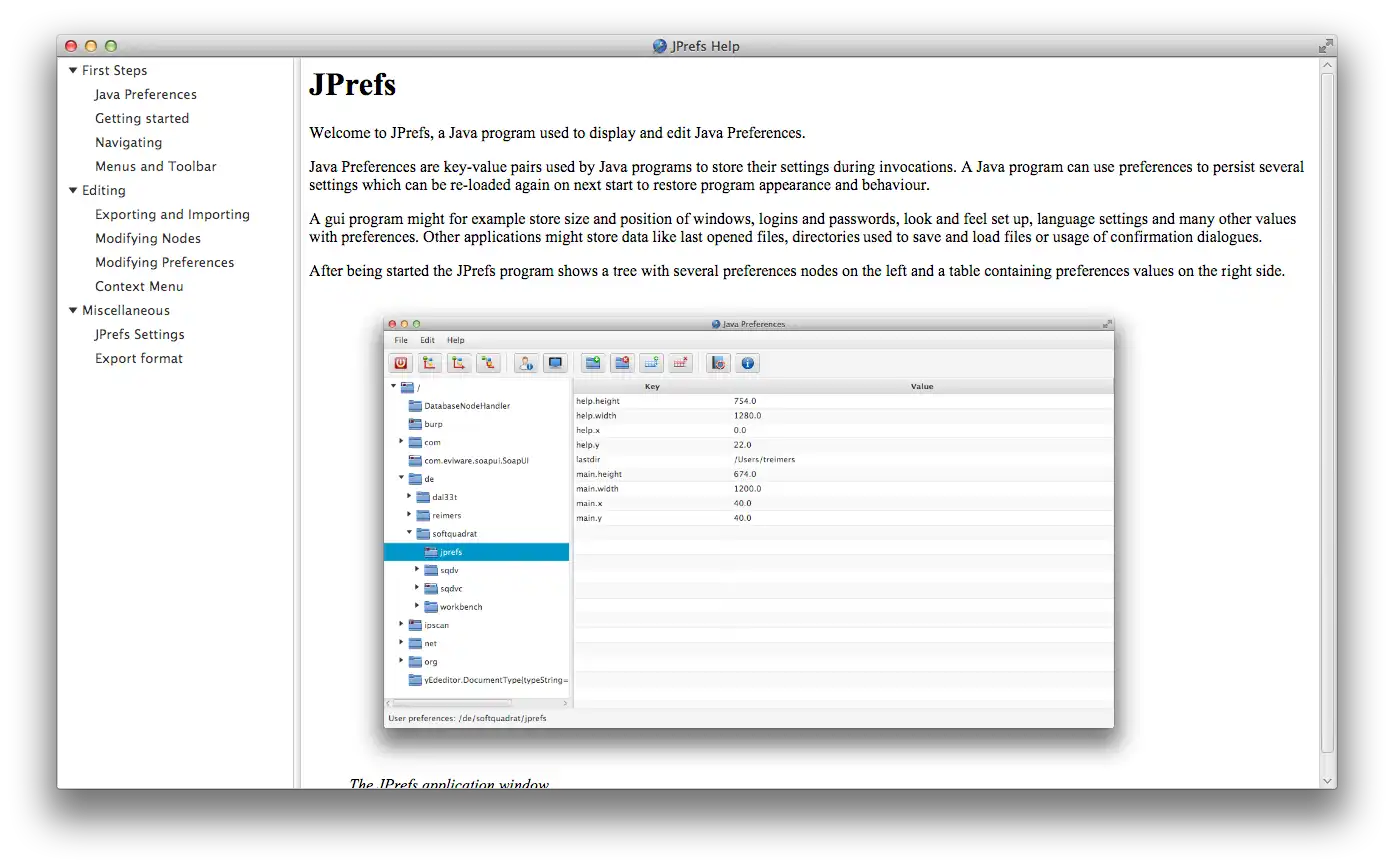This screenshot has width=1394, height=868.
Task: Click the folder icon beside DatabaseNodeHandler
Action: point(415,406)
